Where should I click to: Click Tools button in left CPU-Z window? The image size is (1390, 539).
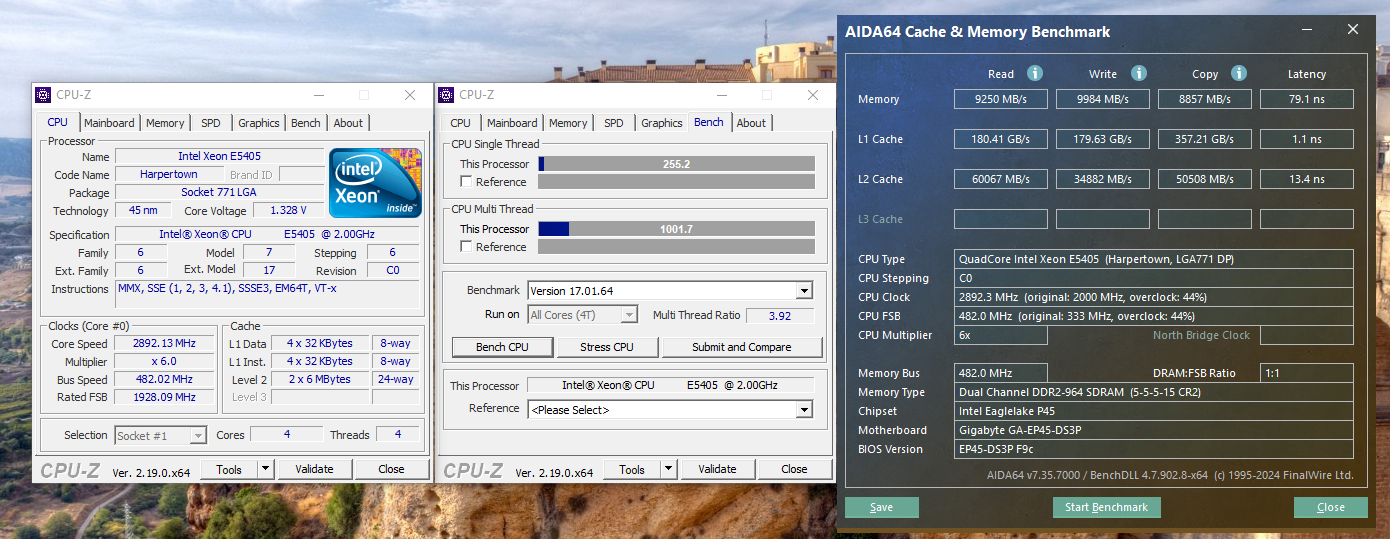click(229, 469)
